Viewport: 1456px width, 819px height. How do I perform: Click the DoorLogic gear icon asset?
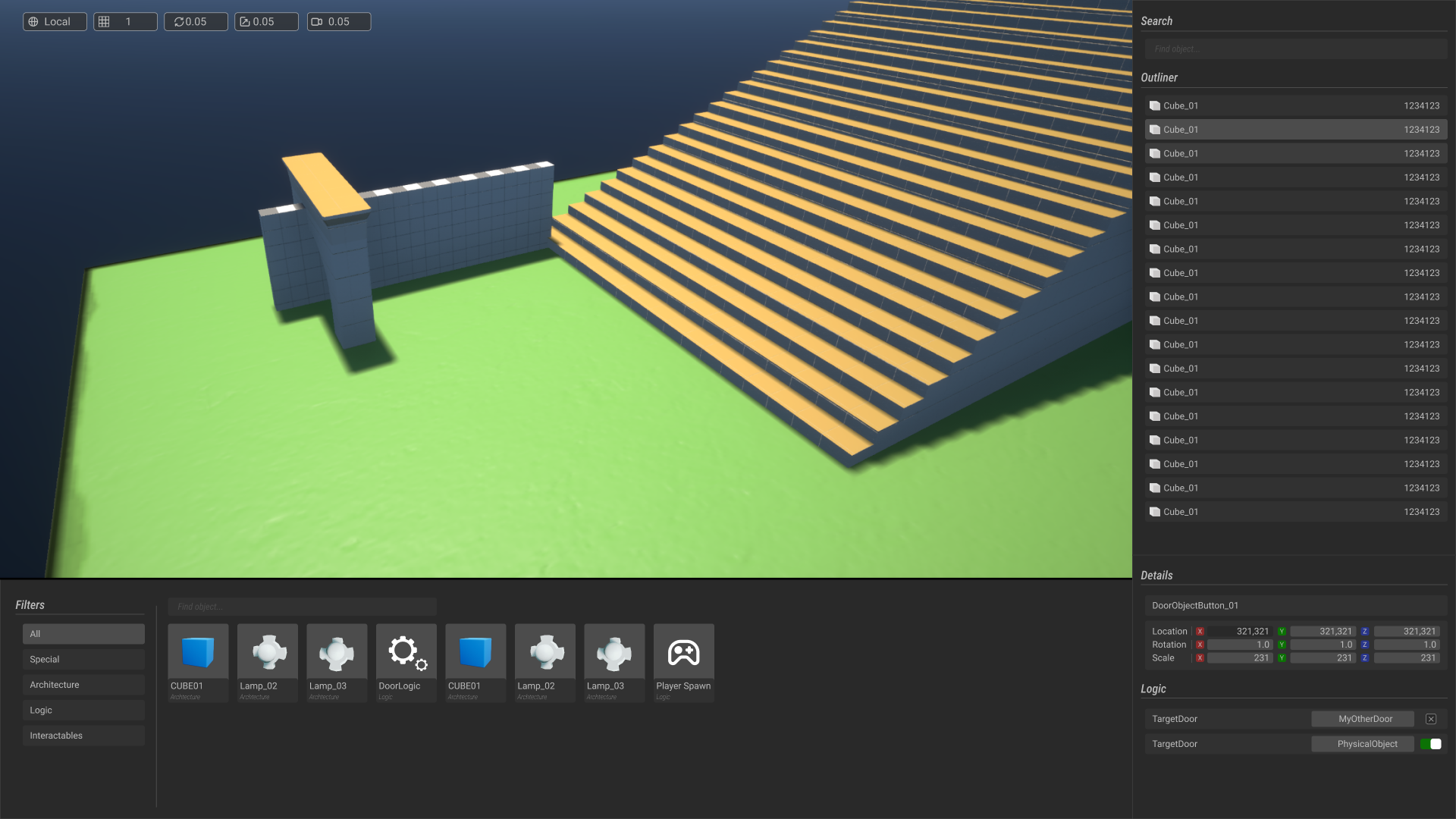click(406, 652)
